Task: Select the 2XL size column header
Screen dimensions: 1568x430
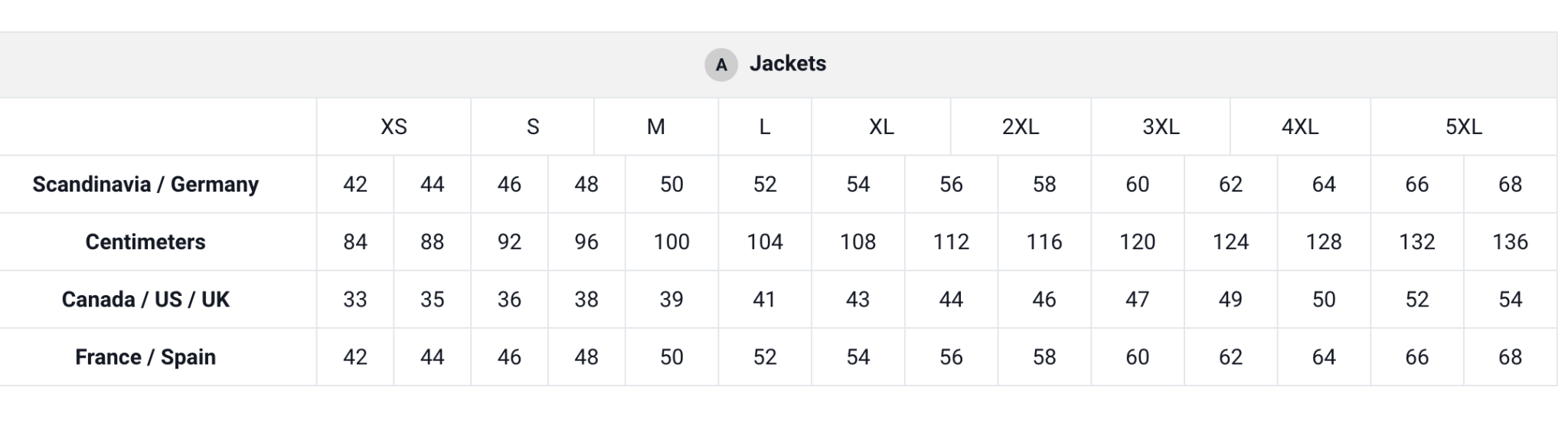Action: 1021,126
